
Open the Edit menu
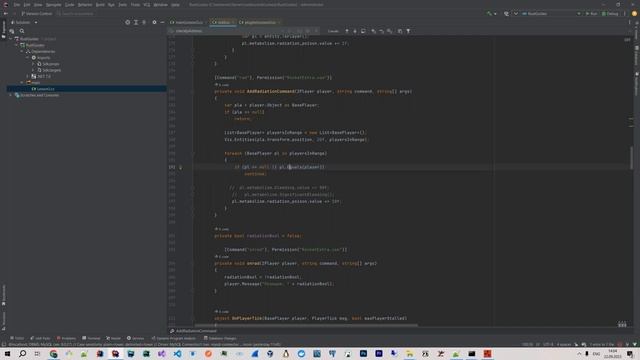tap(27, 5)
